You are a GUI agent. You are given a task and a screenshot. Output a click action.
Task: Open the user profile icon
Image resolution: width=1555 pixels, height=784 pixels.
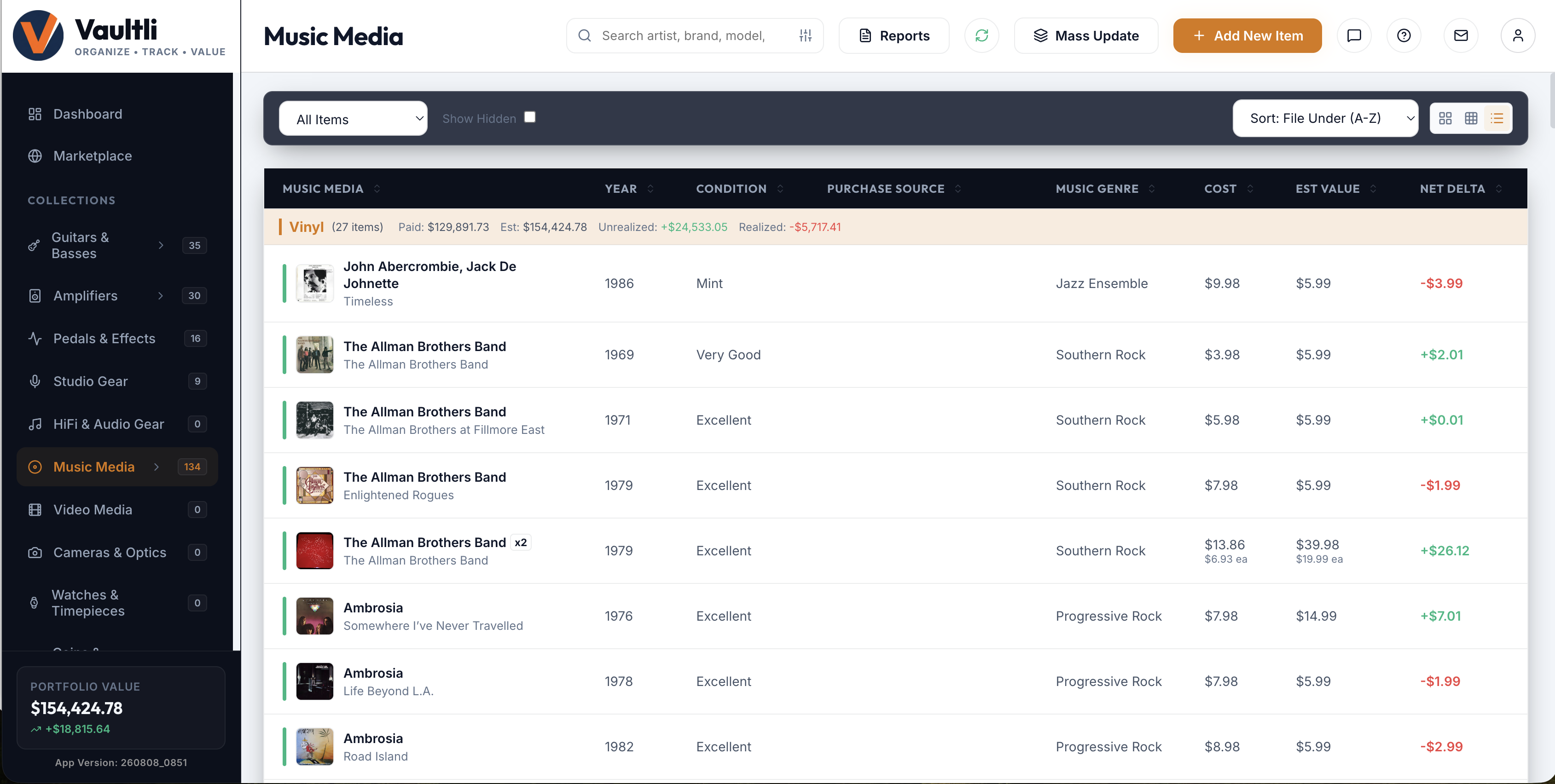(1518, 35)
